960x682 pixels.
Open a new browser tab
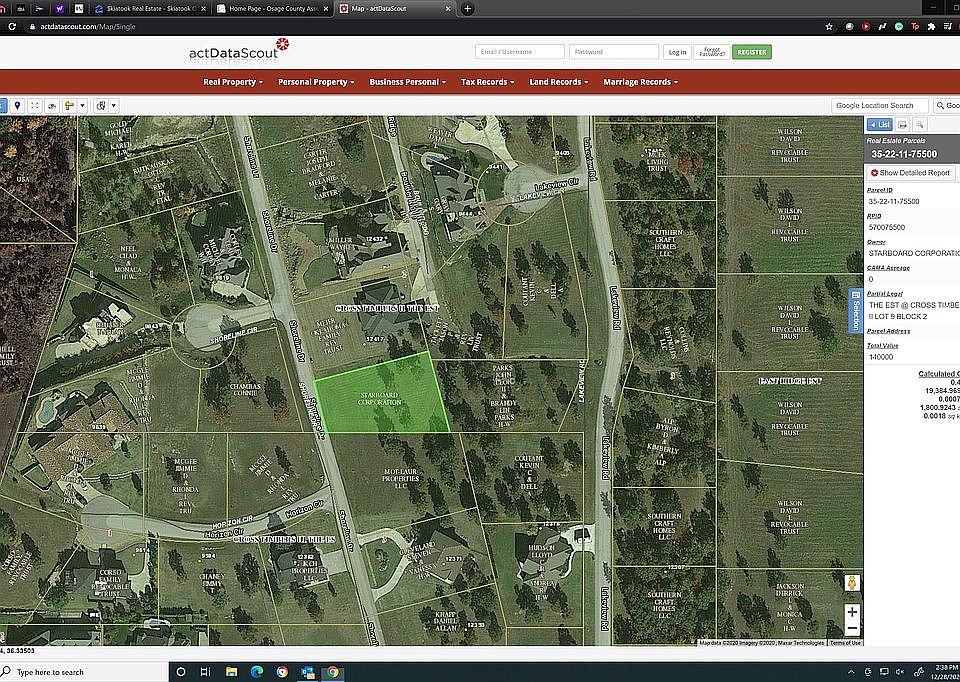(x=467, y=9)
